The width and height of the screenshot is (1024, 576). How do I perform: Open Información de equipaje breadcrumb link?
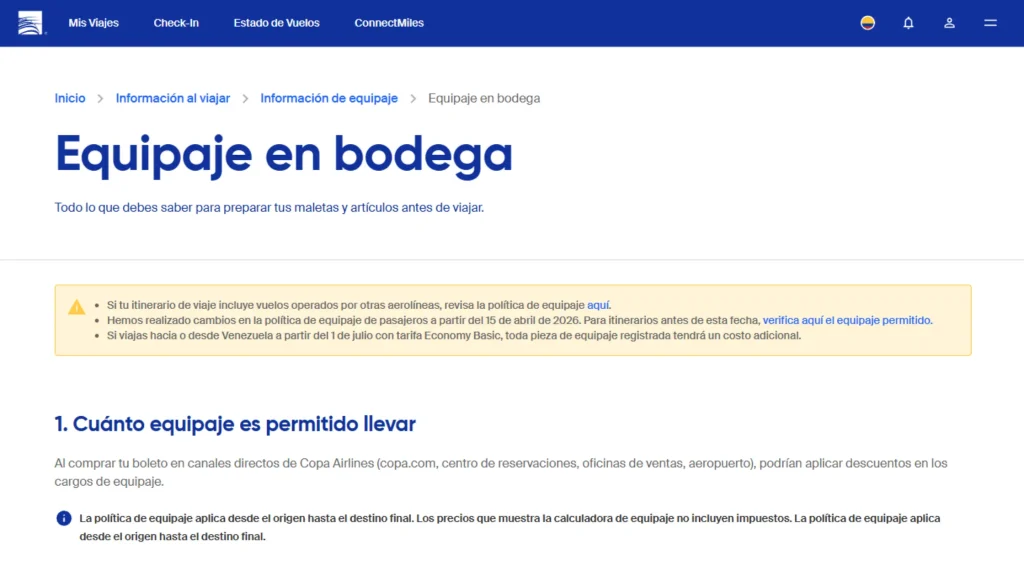[x=329, y=98]
